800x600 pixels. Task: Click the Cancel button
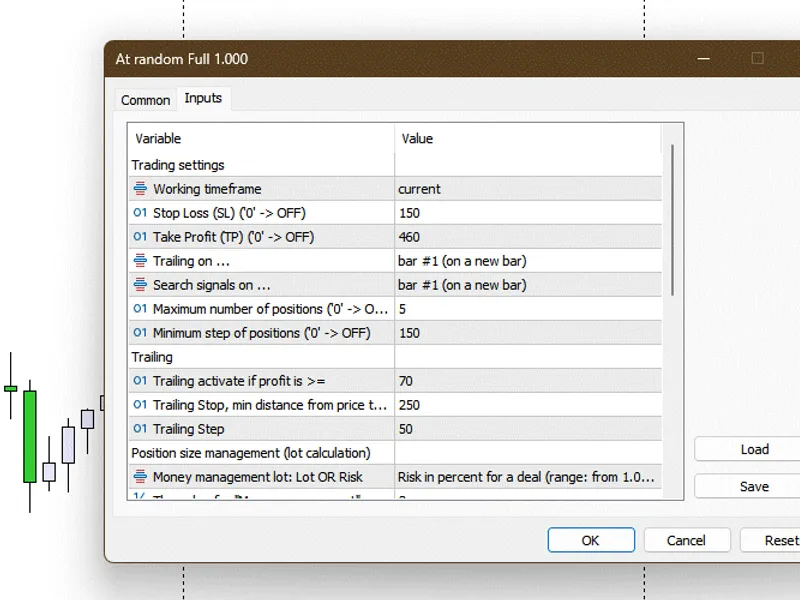pos(687,540)
